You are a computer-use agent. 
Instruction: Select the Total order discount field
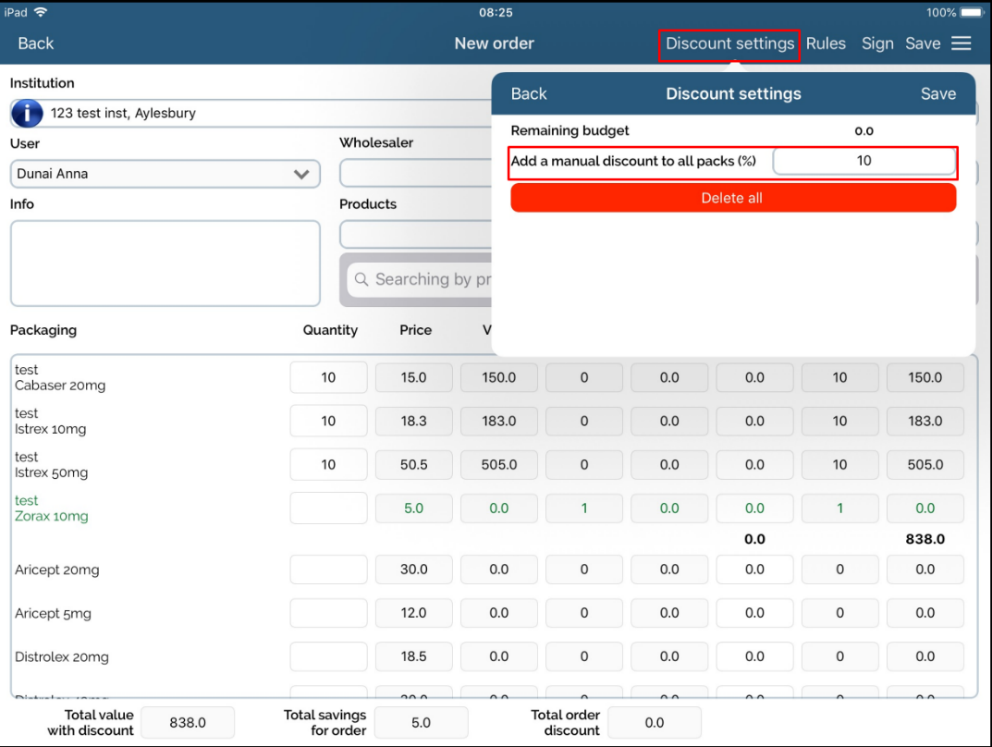point(654,722)
